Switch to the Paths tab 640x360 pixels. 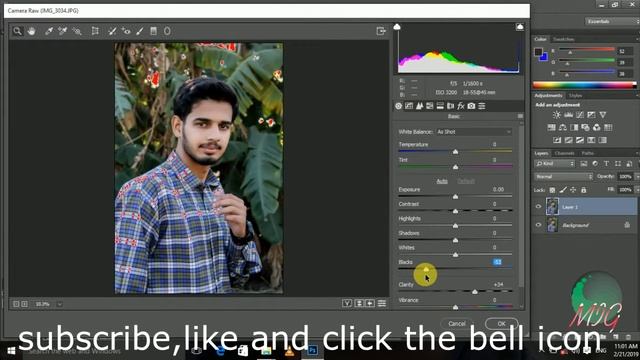pos(588,153)
